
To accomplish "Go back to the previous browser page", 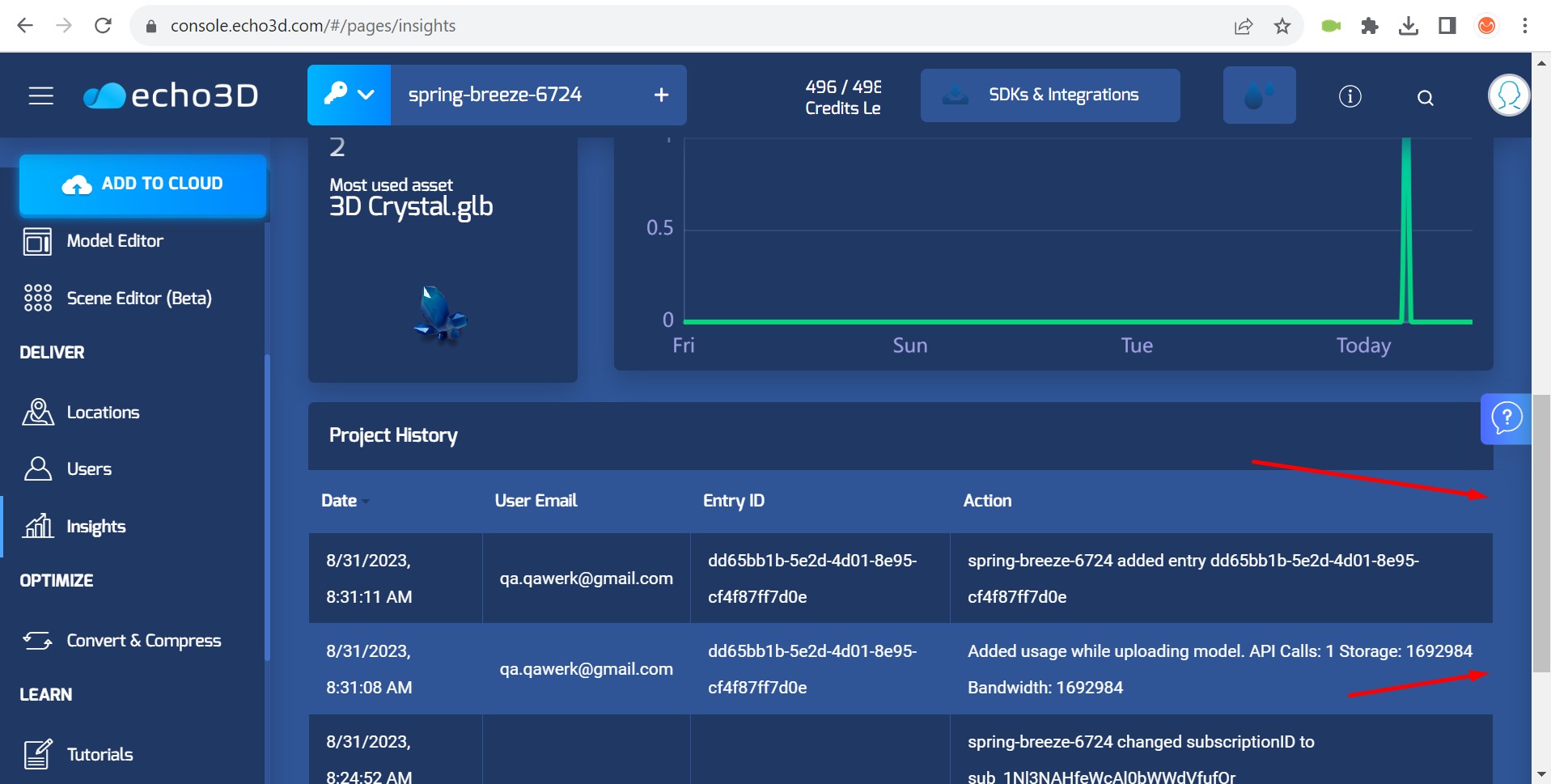I will (25, 26).
